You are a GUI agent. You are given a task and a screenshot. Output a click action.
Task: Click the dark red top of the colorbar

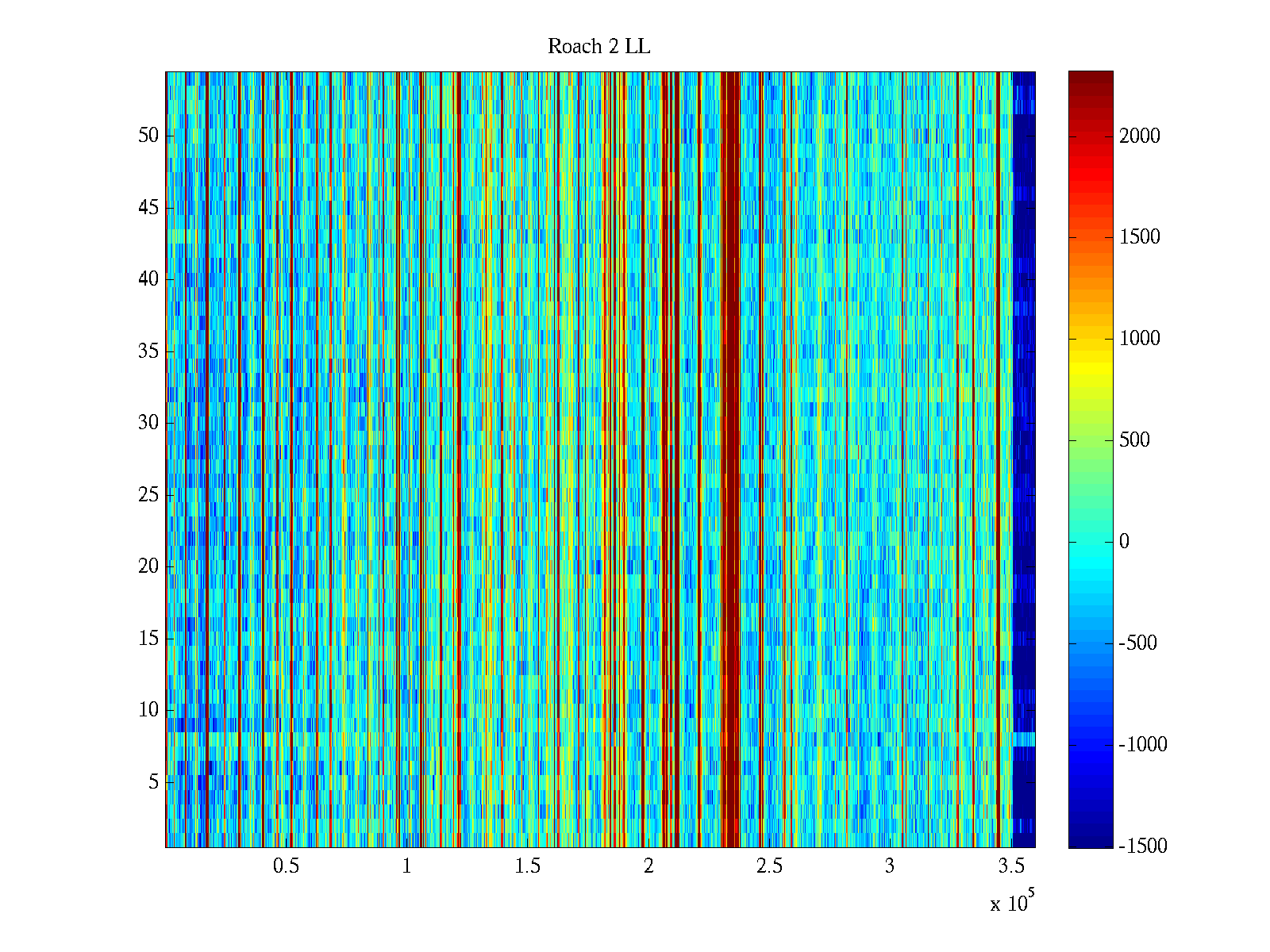(x=1091, y=83)
